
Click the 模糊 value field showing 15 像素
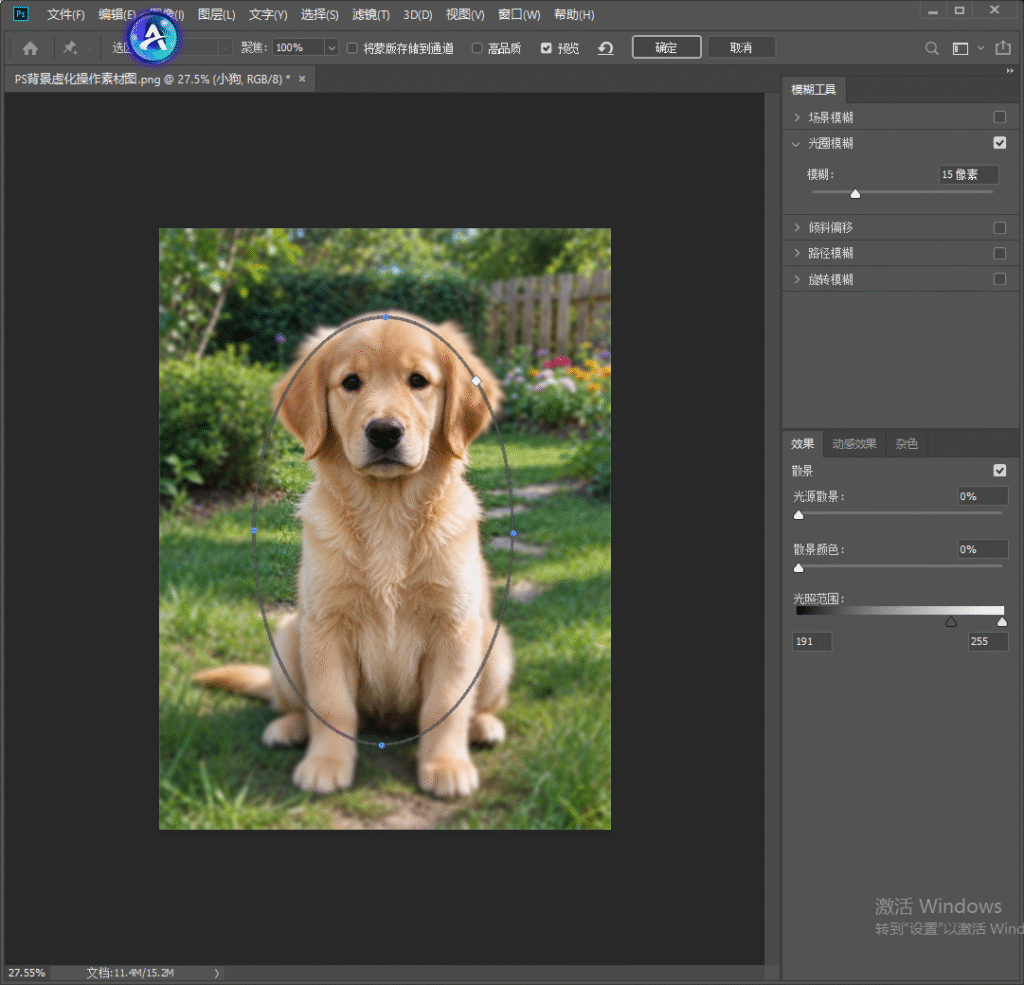pos(968,174)
